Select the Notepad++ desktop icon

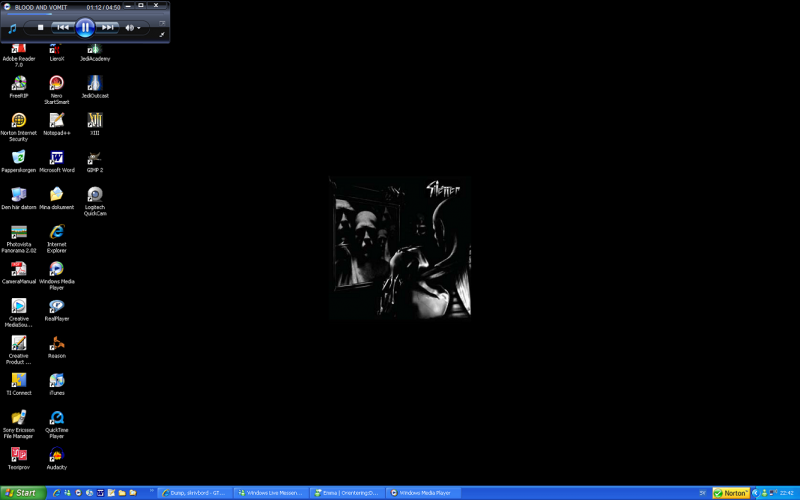click(57, 124)
